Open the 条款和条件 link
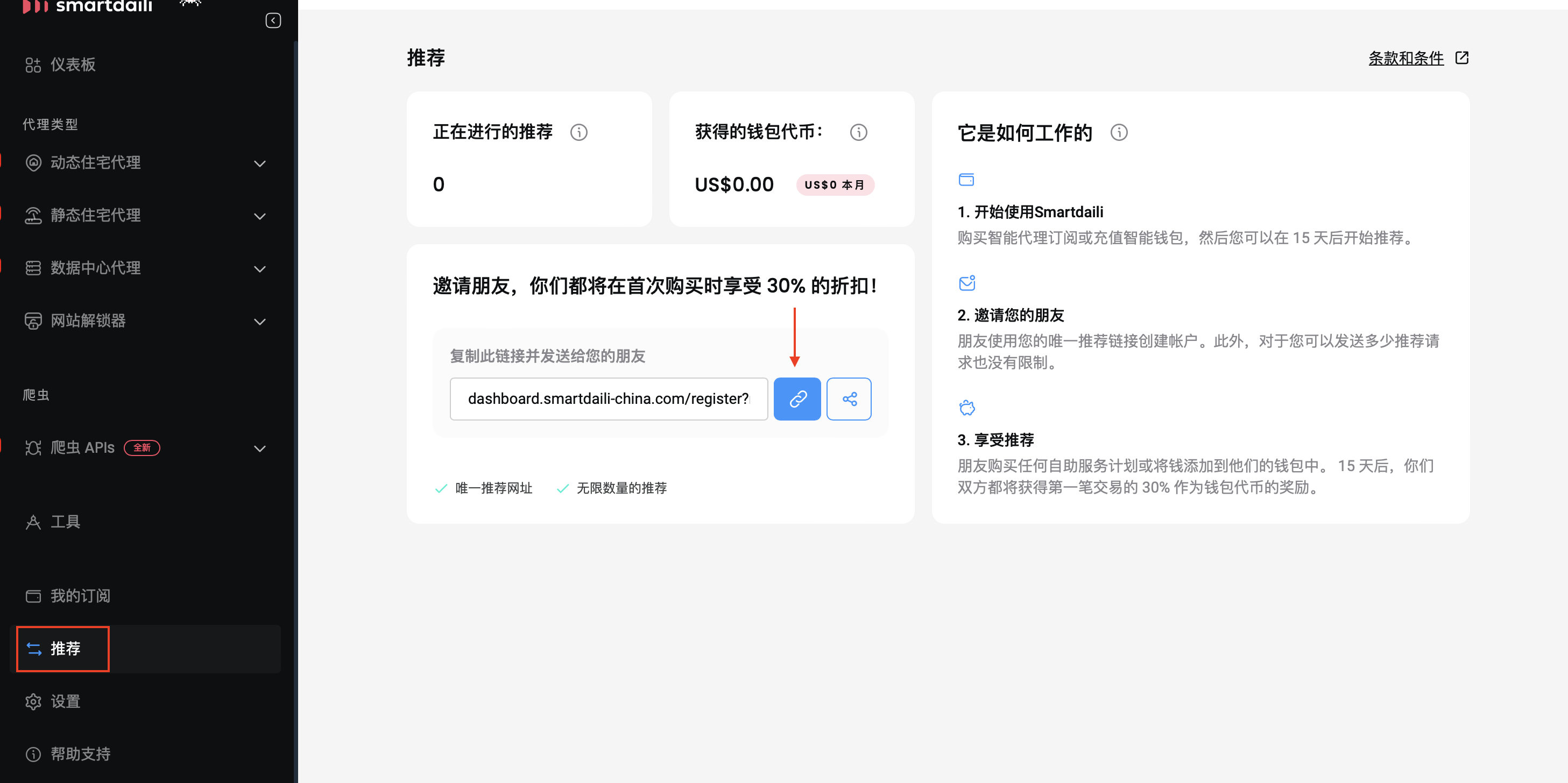This screenshot has width=1568, height=783. click(1405, 58)
